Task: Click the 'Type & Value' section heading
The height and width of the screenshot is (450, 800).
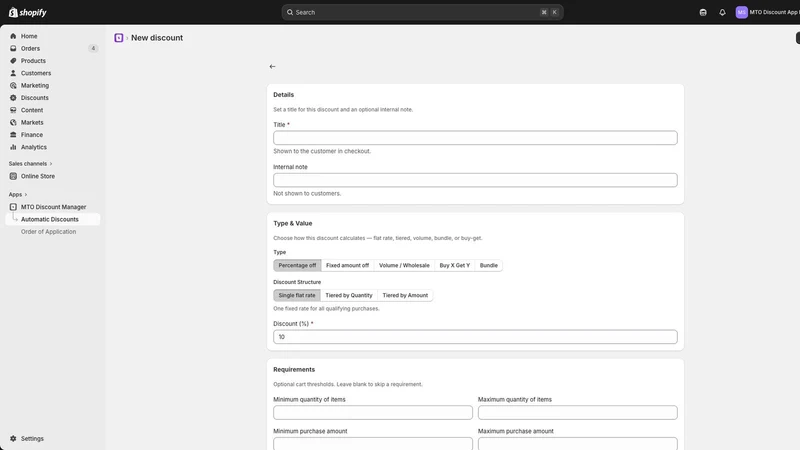Action: [x=292, y=223]
